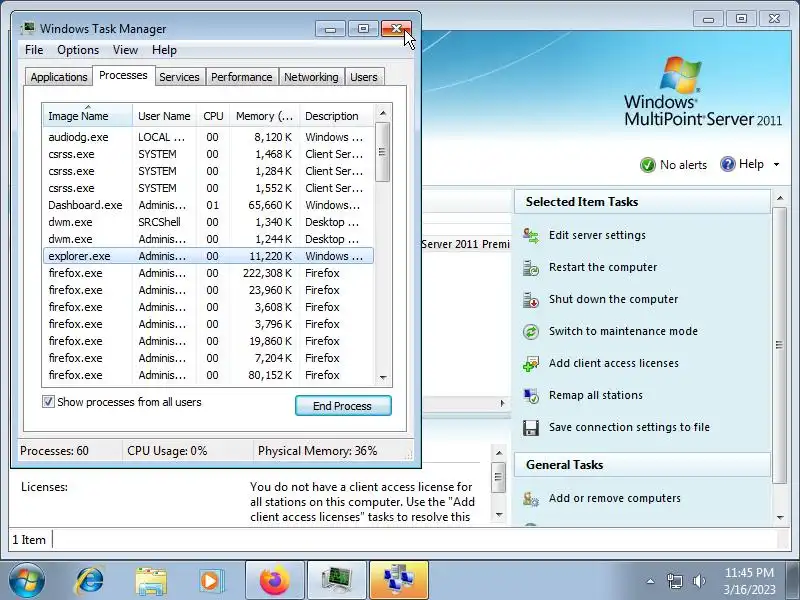Click the Task Manager title bar icon
800x600 pixels.
pyautogui.click(x=28, y=28)
